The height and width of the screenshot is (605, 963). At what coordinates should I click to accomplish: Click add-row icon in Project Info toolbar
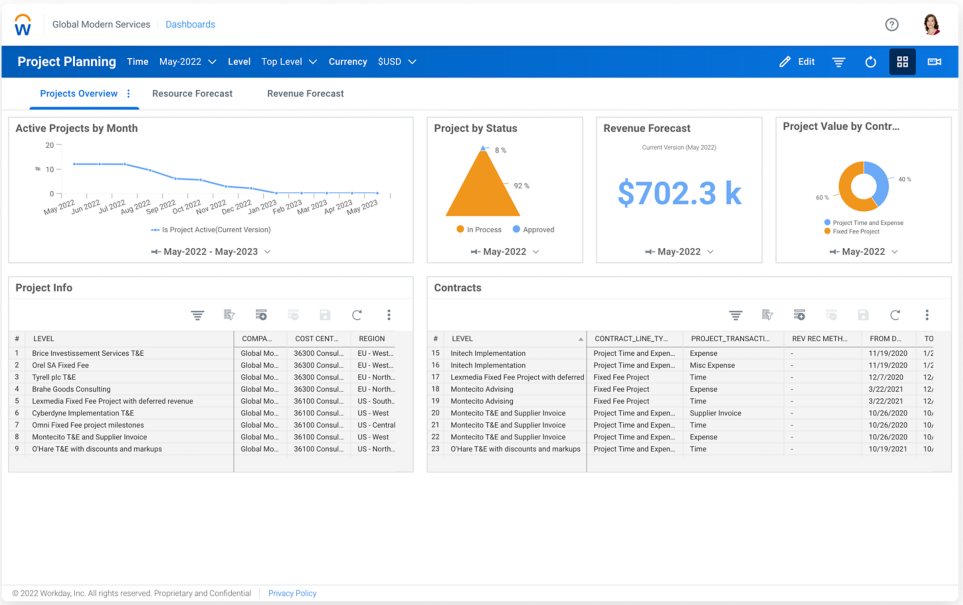pos(261,315)
